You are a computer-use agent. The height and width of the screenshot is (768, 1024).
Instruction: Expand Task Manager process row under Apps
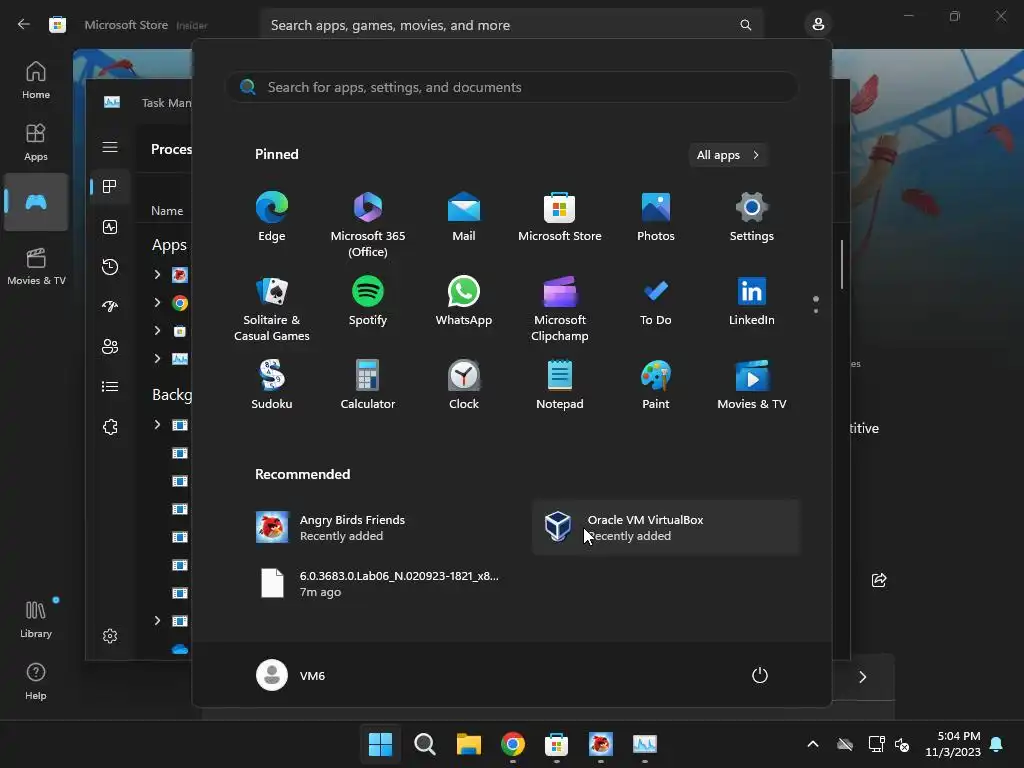[x=157, y=359]
